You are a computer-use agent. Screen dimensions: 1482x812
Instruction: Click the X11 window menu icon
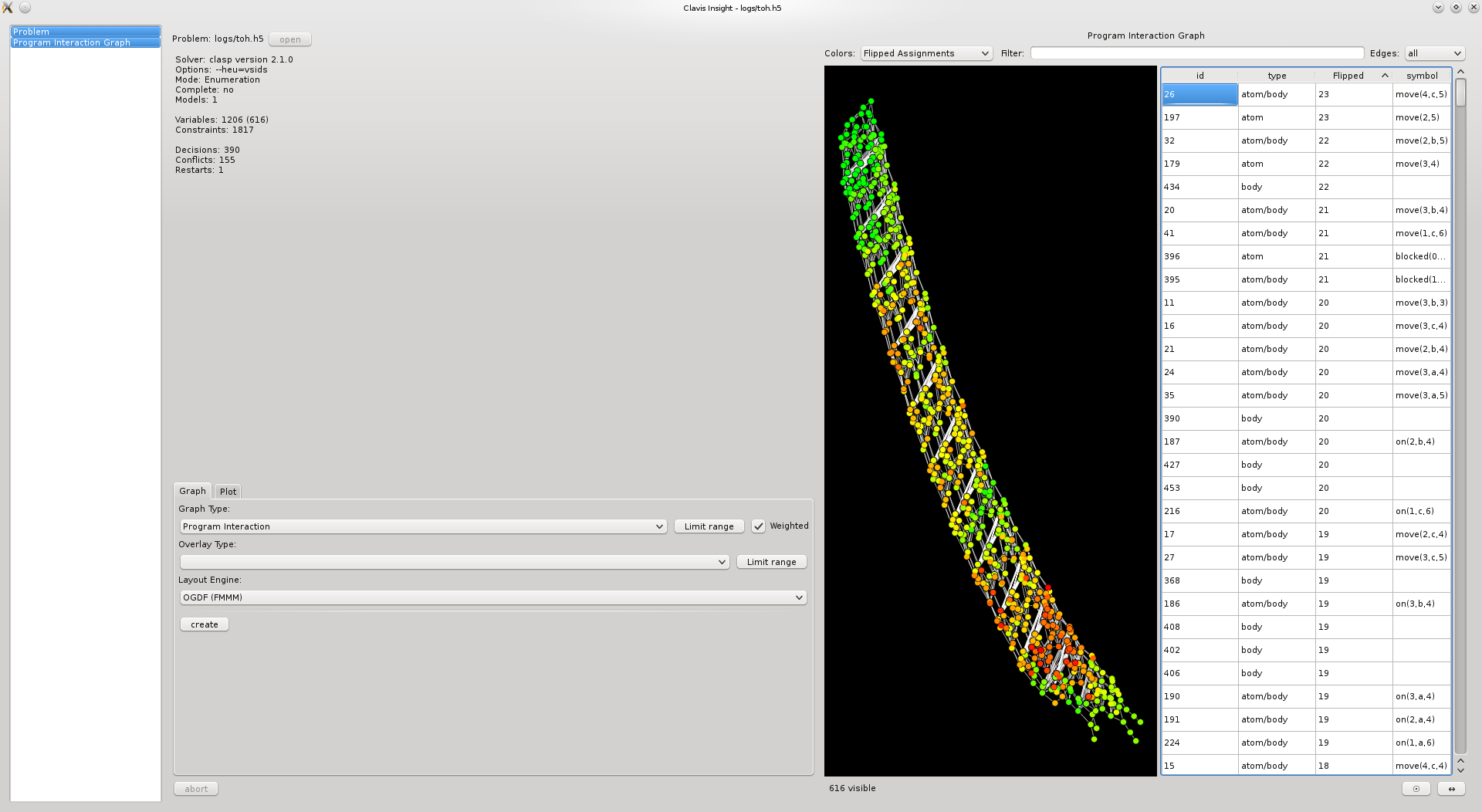pos(8,8)
